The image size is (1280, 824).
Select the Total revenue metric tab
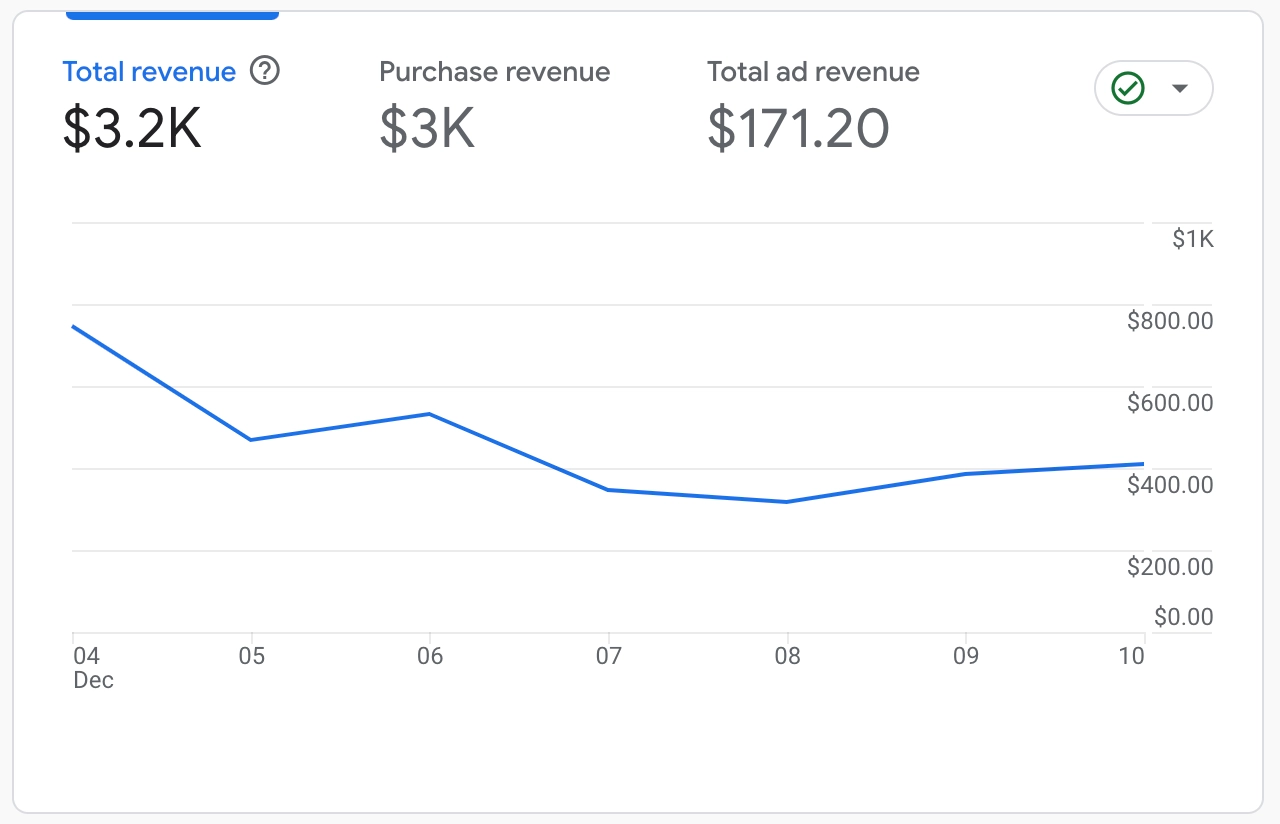click(x=149, y=72)
